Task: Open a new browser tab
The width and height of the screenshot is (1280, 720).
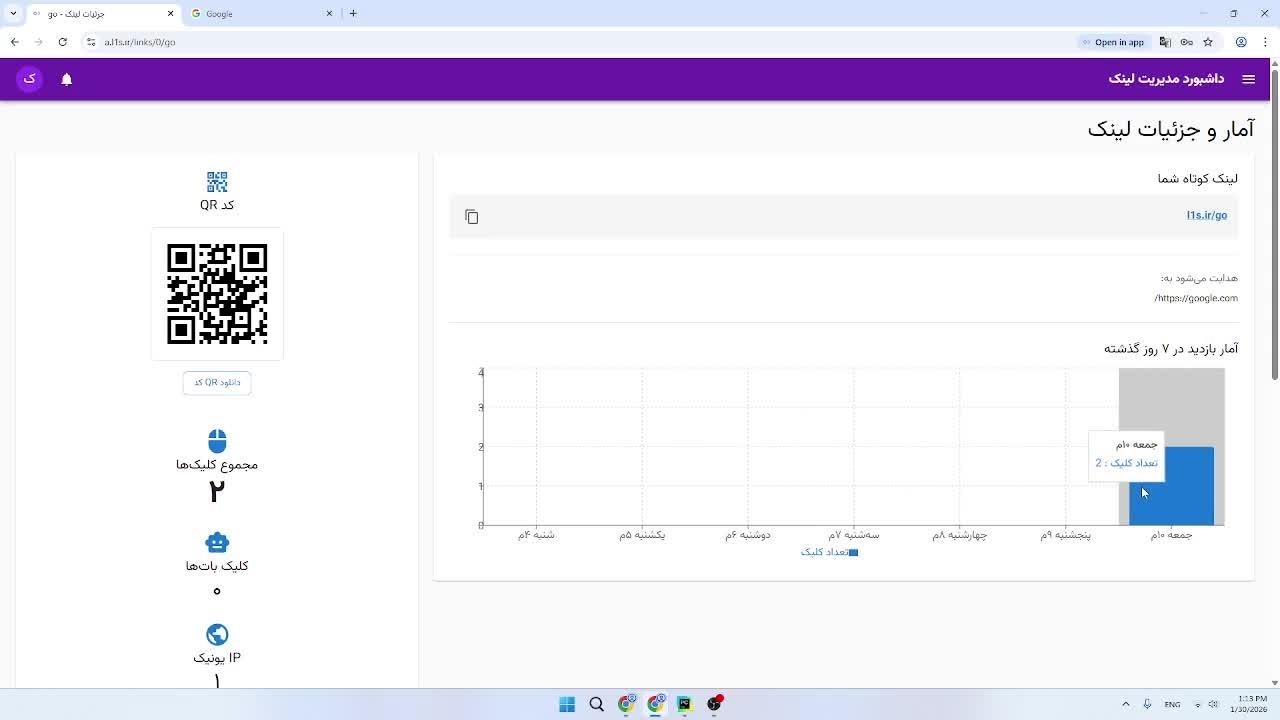Action: 353,13
